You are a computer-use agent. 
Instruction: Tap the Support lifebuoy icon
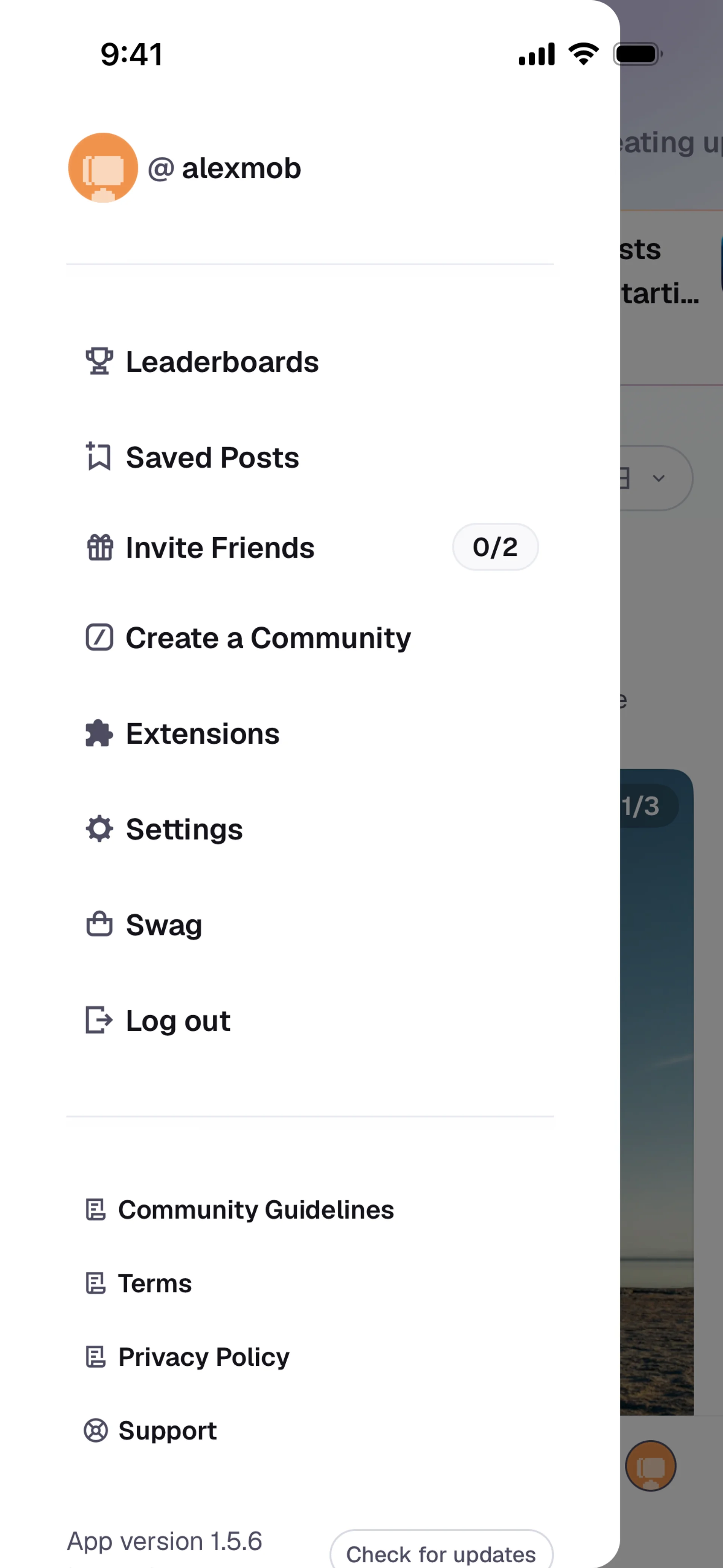[x=96, y=1430]
